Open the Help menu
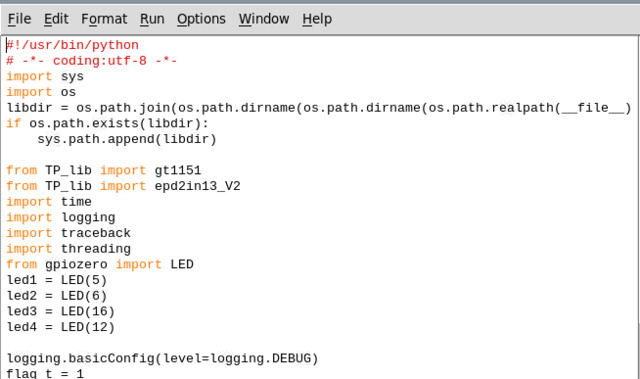 coord(317,19)
